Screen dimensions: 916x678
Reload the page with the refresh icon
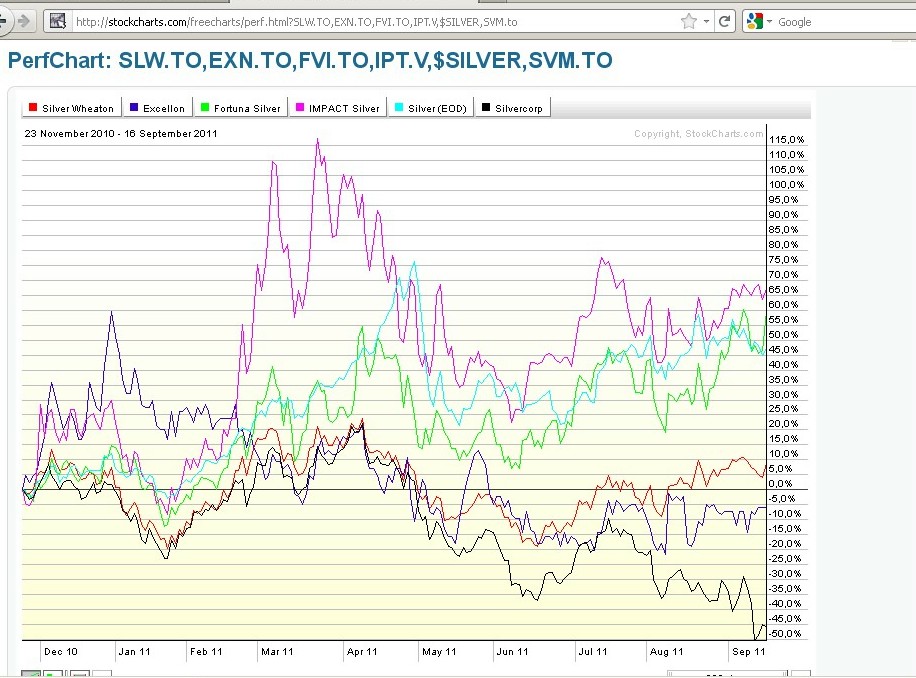point(725,21)
